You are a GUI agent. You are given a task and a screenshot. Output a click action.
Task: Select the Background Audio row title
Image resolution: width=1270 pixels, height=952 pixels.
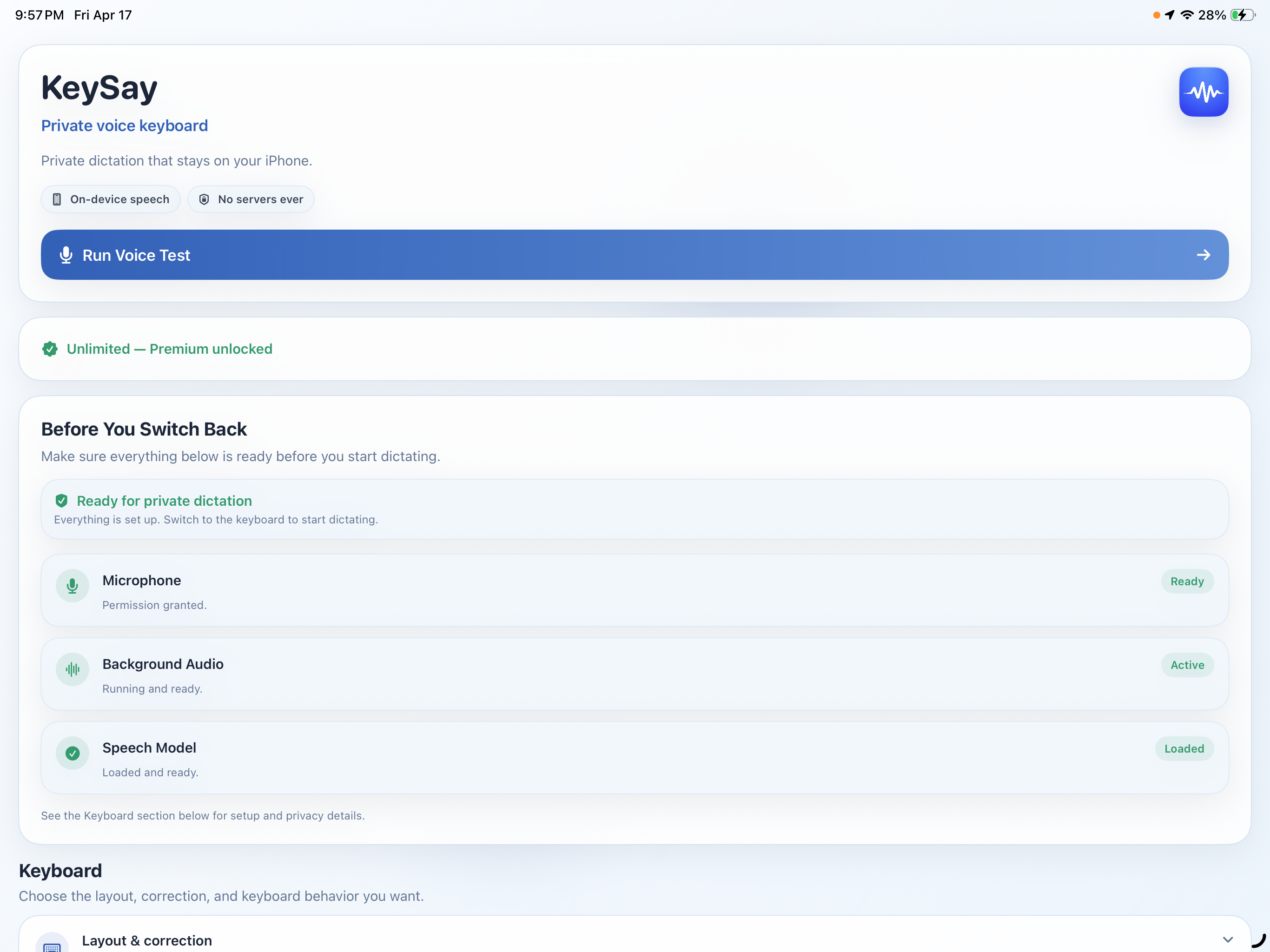click(x=163, y=664)
